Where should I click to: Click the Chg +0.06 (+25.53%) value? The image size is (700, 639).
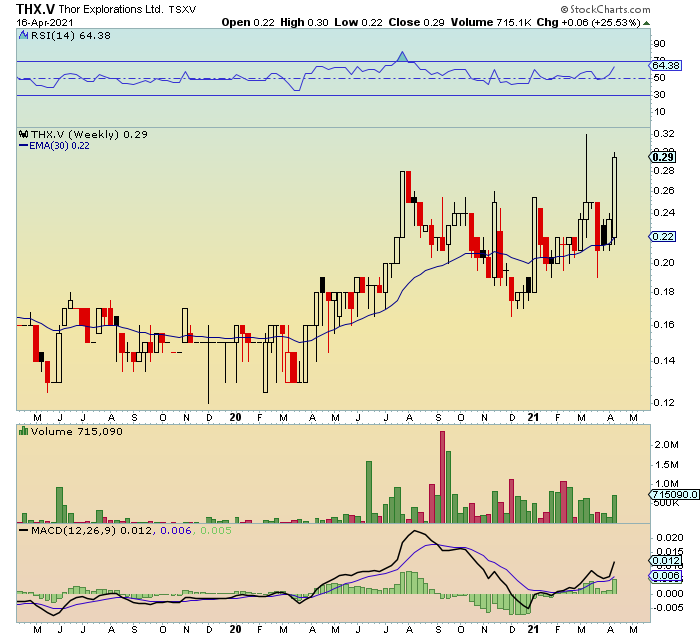(588, 22)
